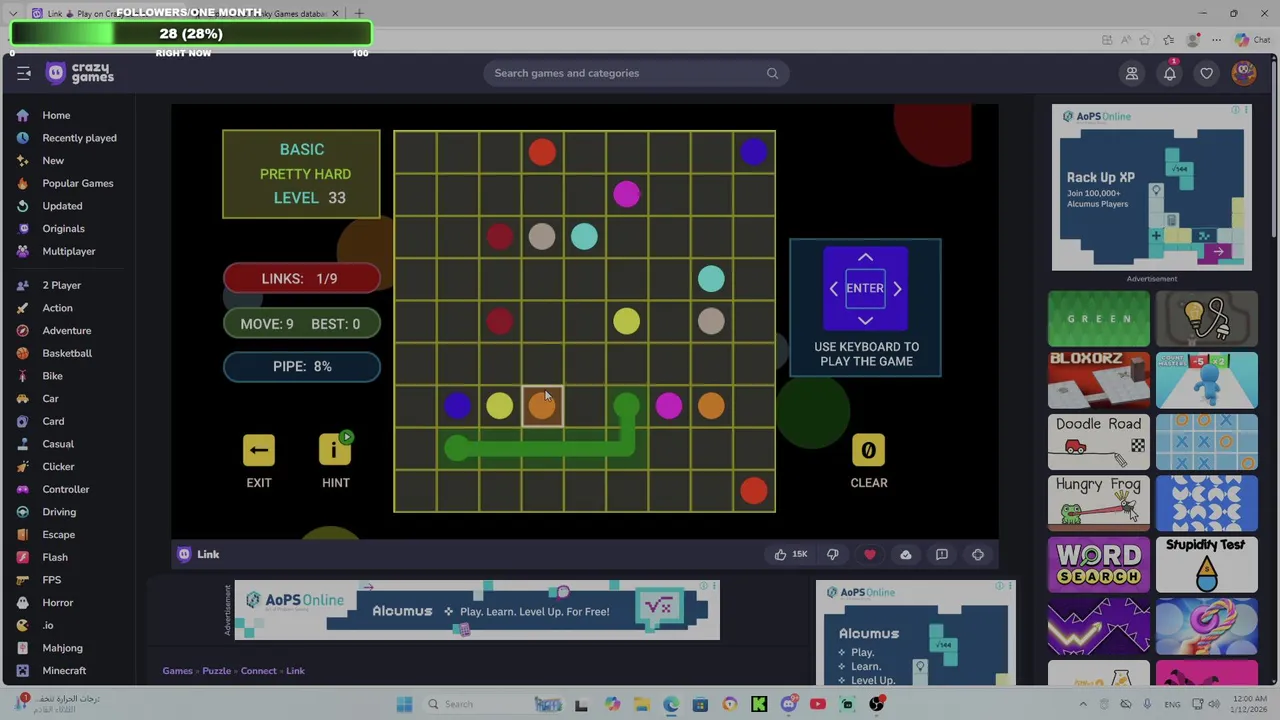Open the Word Search game thumbnail
The height and width of the screenshot is (720, 1280).
[x=1099, y=565]
